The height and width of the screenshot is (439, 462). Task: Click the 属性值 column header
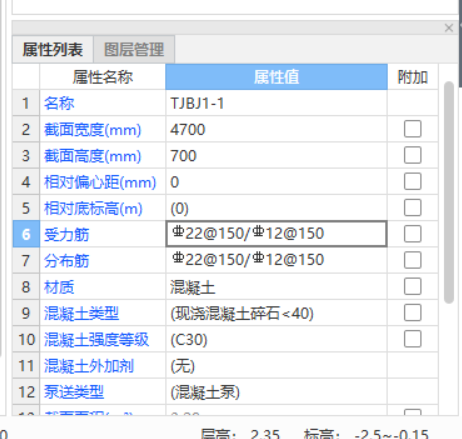(276, 77)
